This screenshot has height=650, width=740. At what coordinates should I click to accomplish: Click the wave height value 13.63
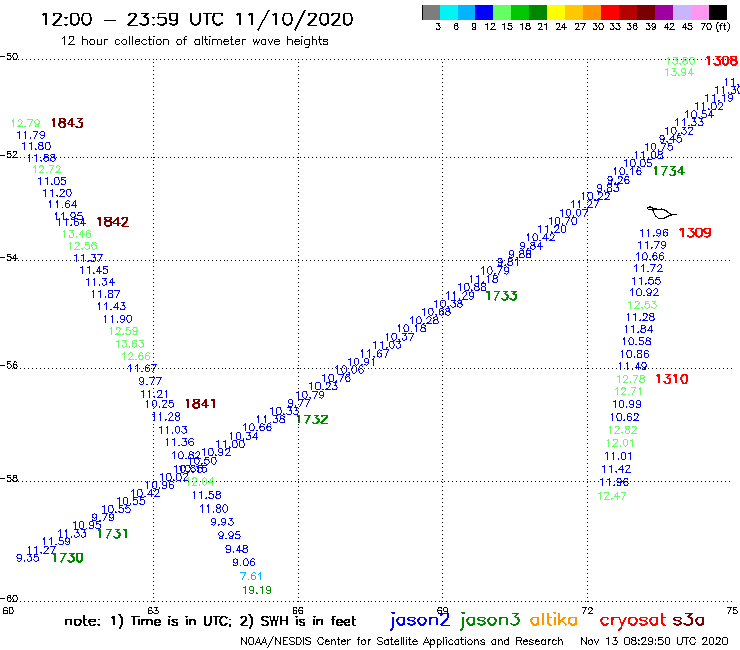(x=130, y=344)
